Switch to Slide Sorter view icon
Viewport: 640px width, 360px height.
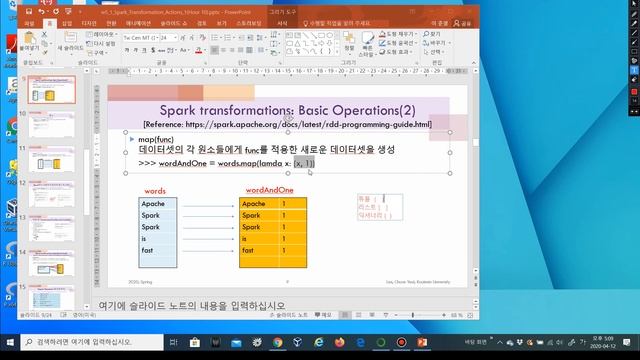(358, 315)
